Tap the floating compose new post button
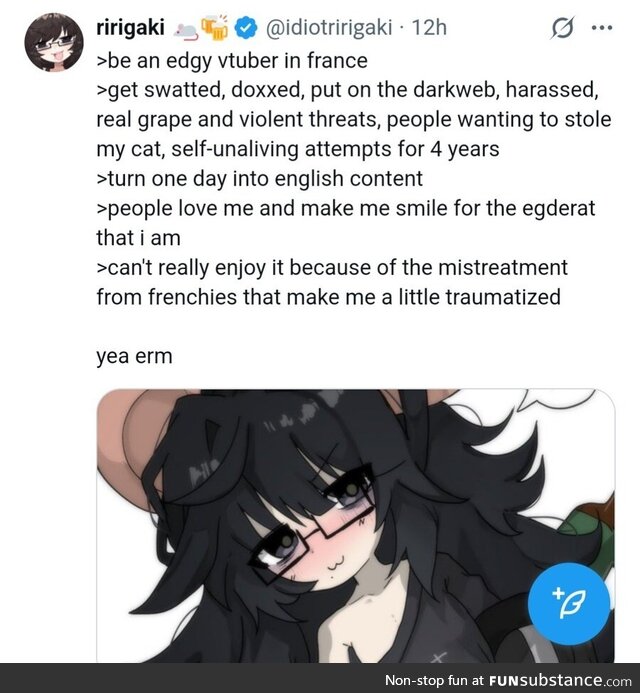 coord(569,604)
